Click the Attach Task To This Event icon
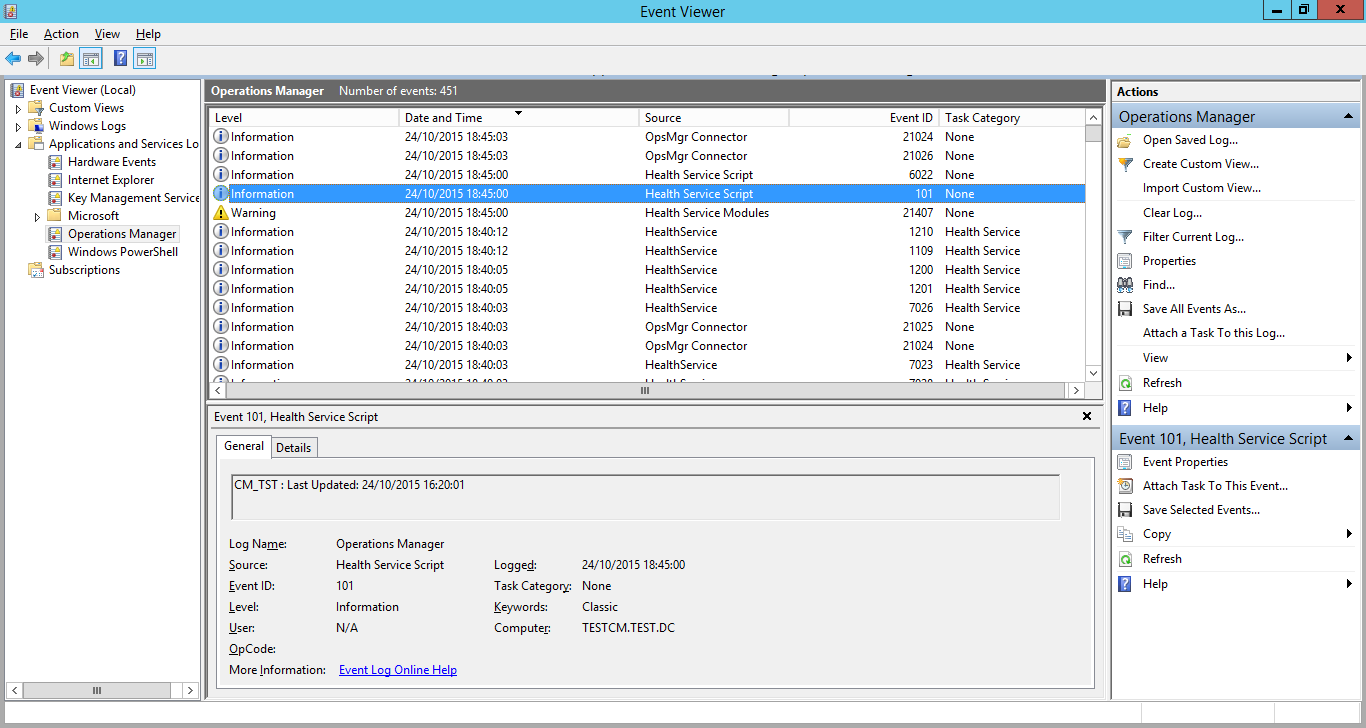Screen dimensions: 1366x728 pos(1125,486)
